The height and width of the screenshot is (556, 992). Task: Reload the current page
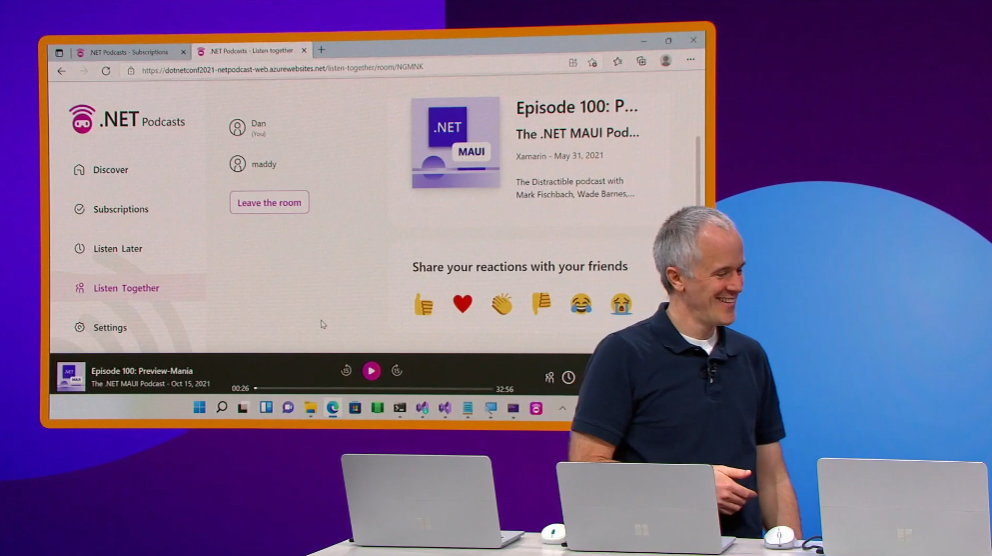pos(106,71)
